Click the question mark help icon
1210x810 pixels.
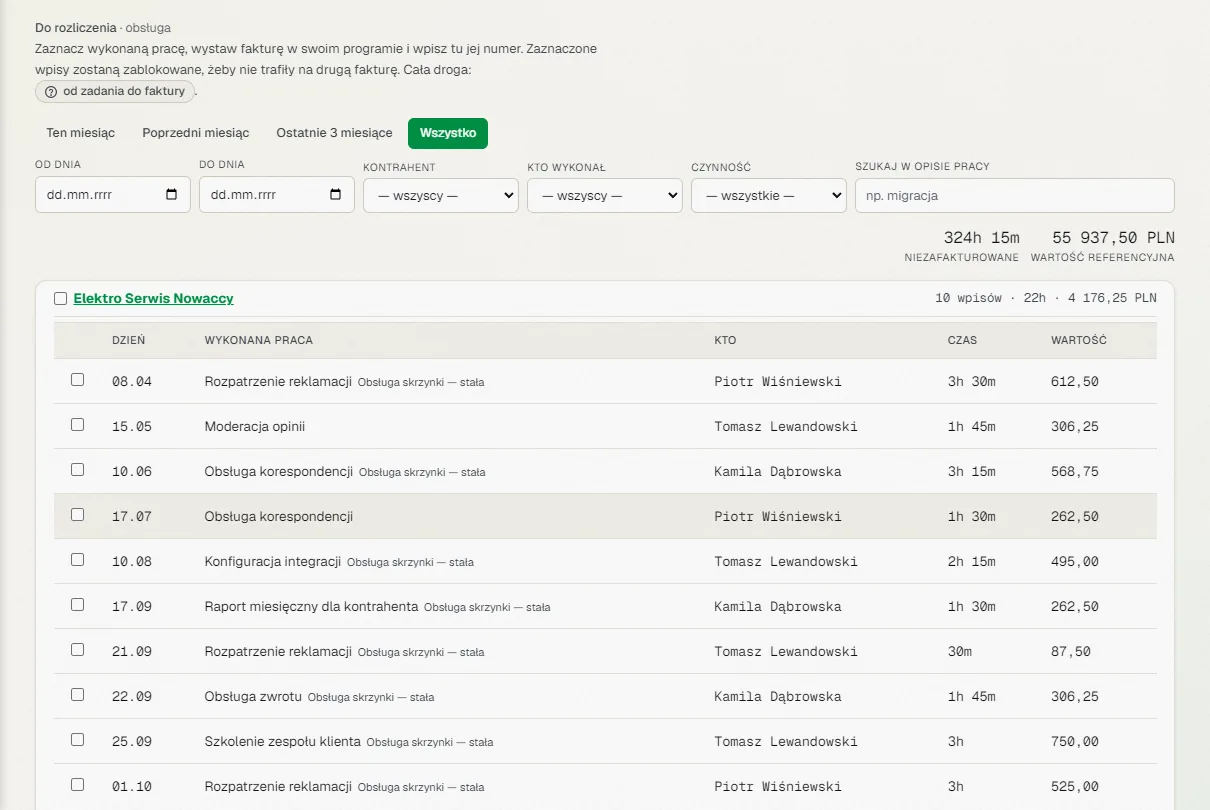[x=51, y=92]
